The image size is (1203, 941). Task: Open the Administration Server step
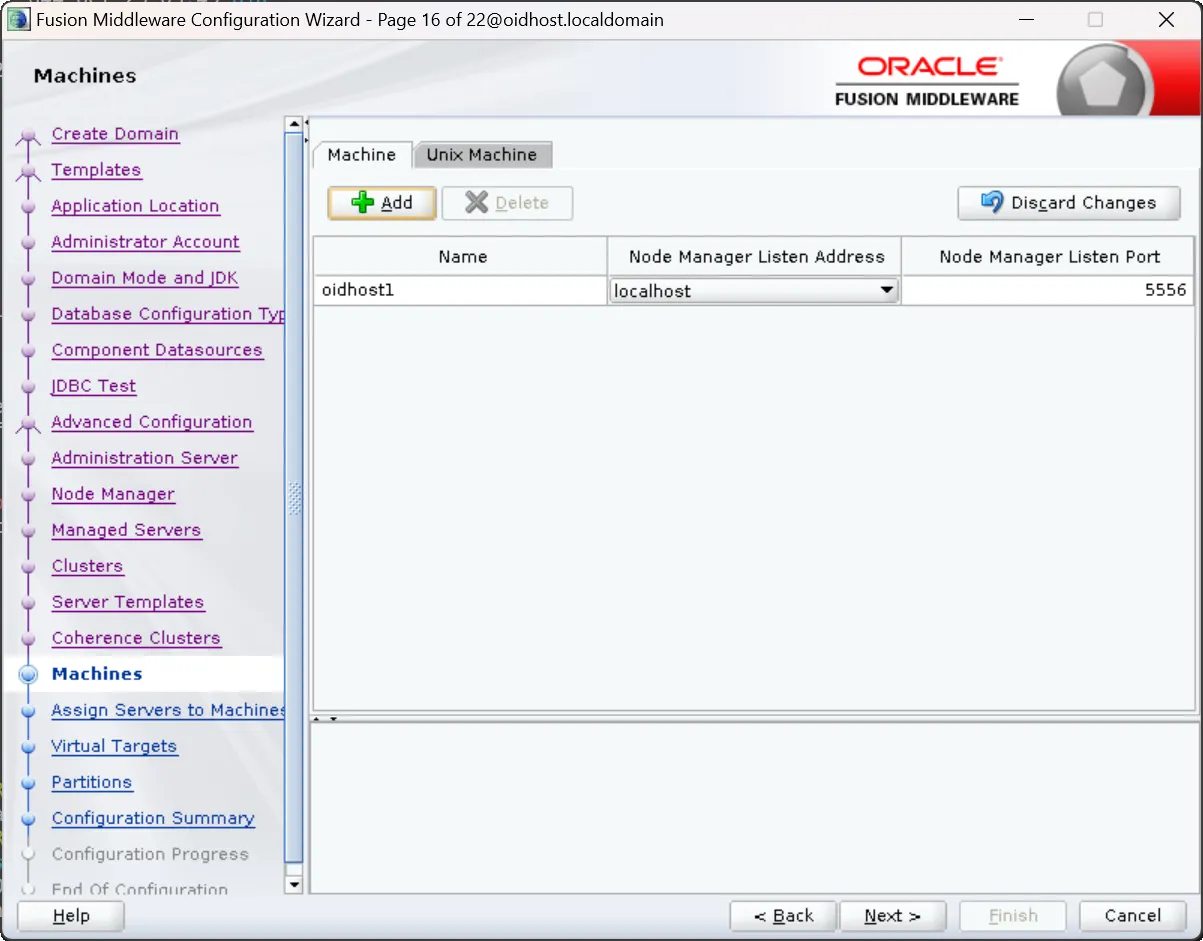tap(145, 458)
